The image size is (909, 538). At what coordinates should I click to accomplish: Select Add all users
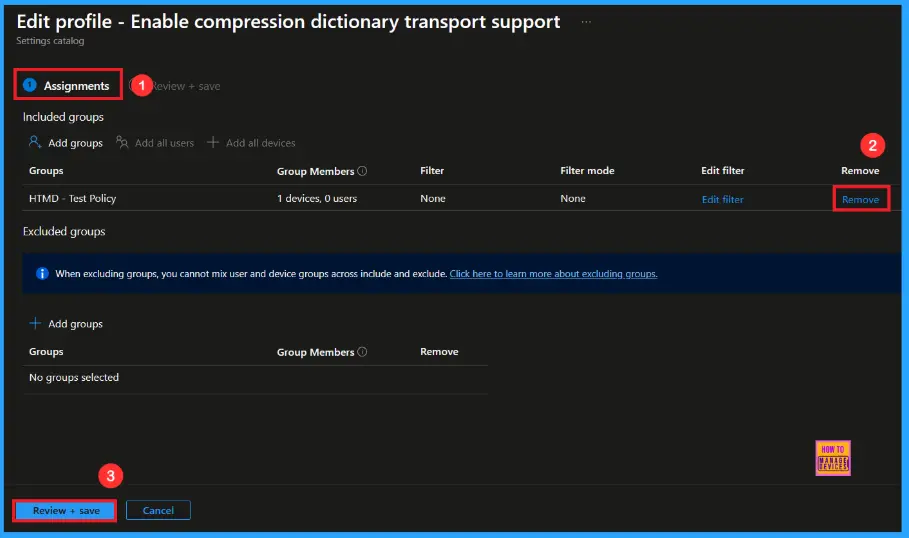(x=164, y=143)
